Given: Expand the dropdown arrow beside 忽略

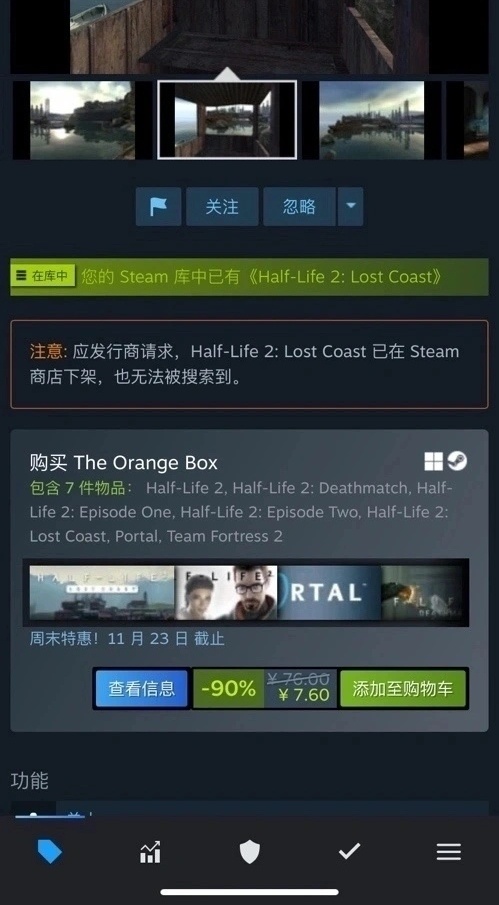Looking at the screenshot, I should [x=350, y=207].
